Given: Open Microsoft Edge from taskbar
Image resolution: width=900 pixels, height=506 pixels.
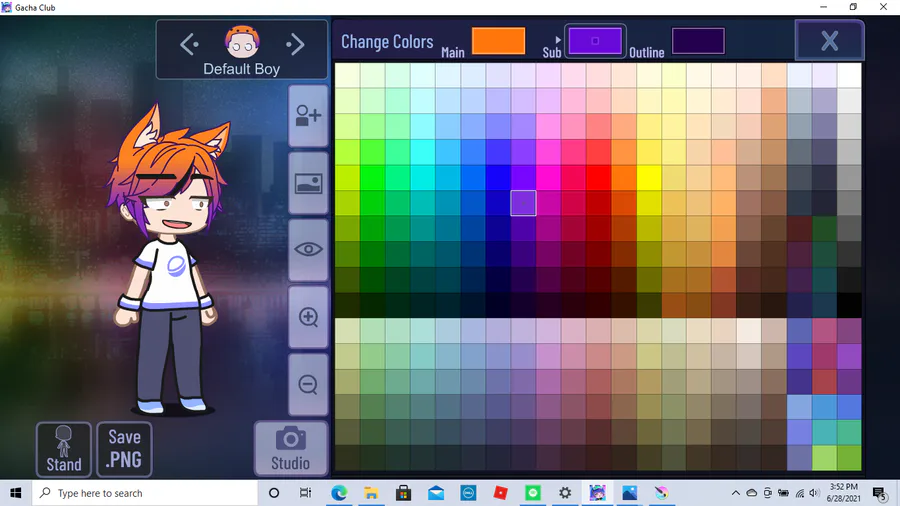Looking at the screenshot, I should click(339, 493).
